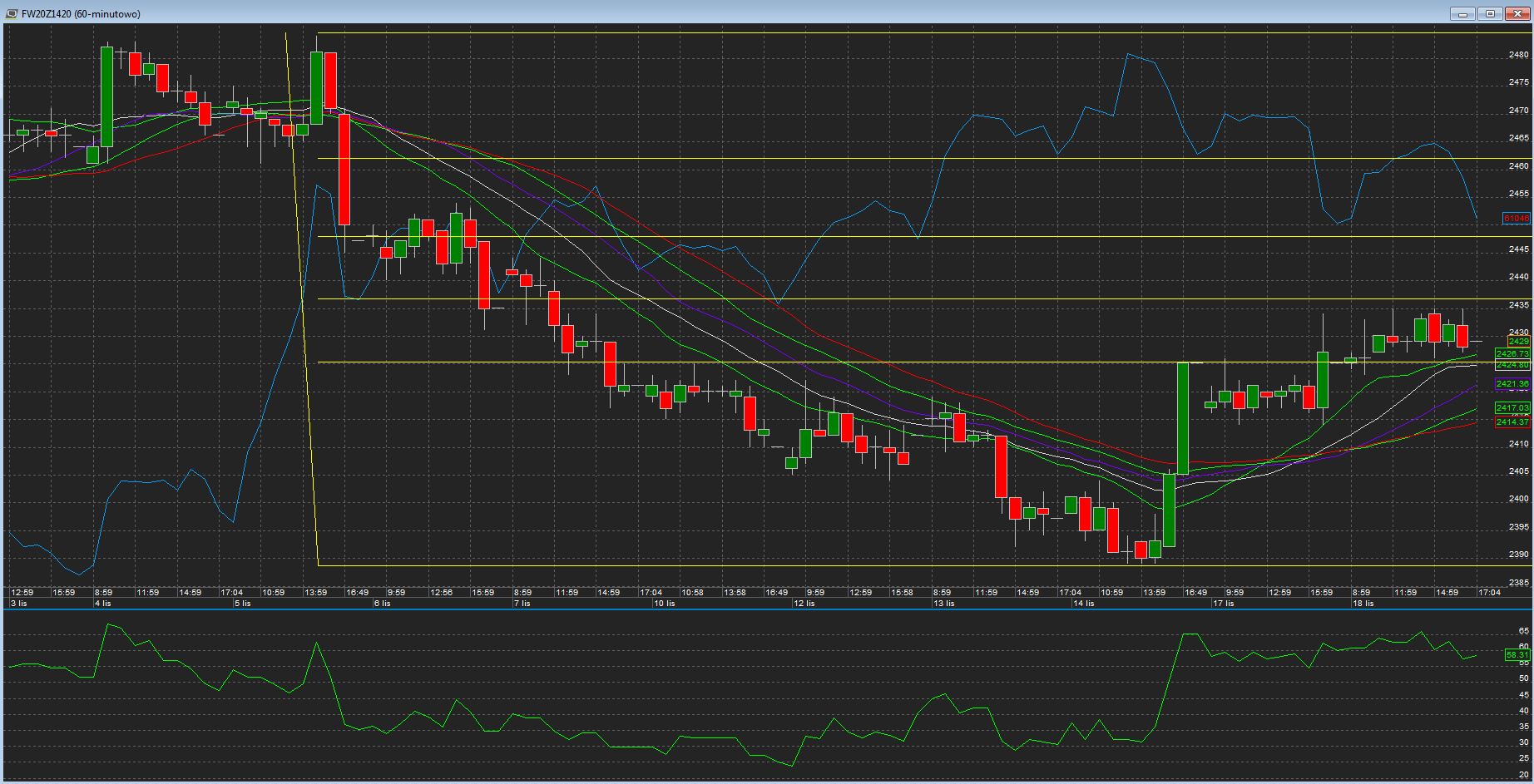
Task: Click the chart window icon in title bar
Action: (11, 13)
